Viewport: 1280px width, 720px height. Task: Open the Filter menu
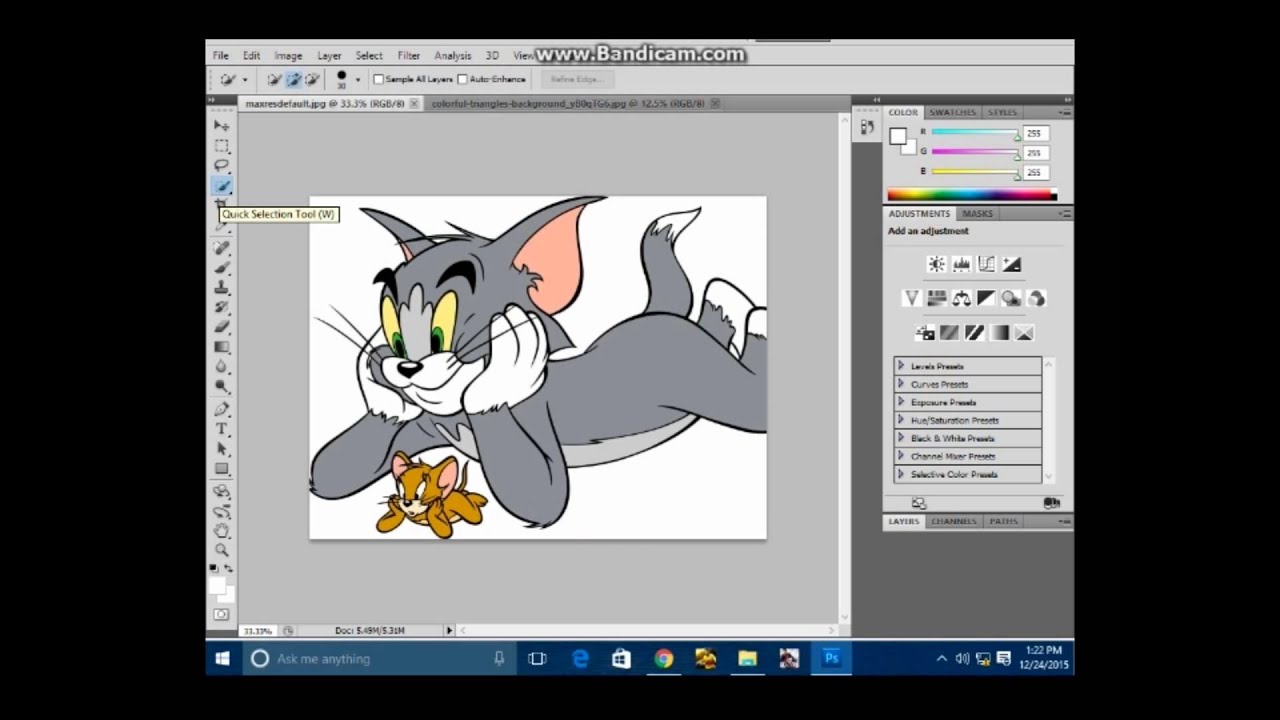[x=408, y=56]
